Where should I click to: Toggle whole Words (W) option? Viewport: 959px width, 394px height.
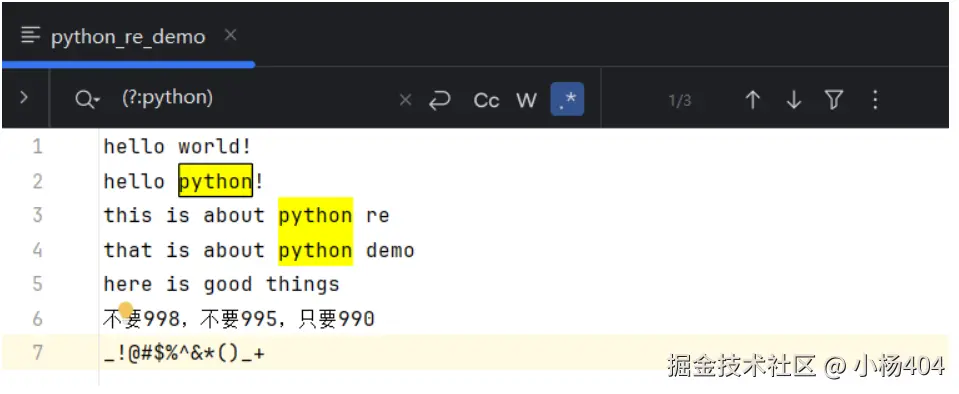[x=526, y=100]
